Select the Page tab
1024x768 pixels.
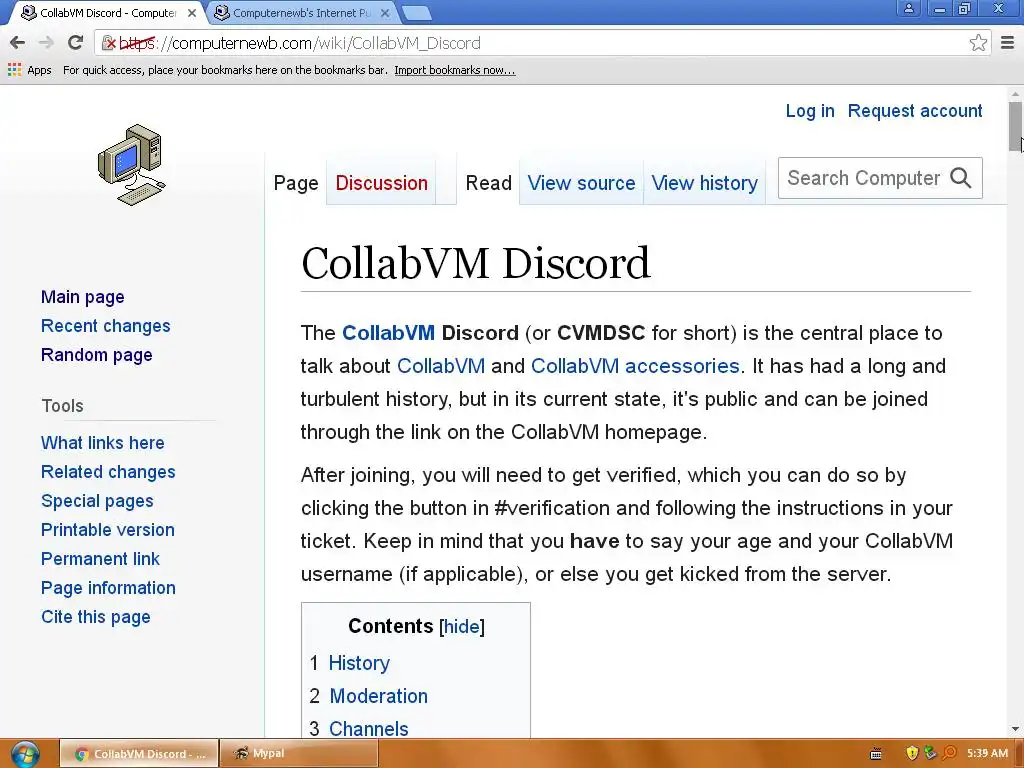pyautogui.click(x=296, y=183)
